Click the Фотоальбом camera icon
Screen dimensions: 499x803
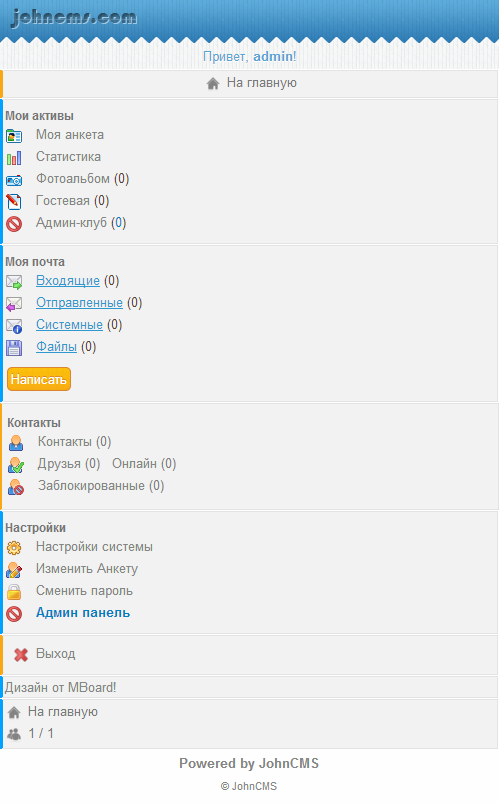pos(14,180)
